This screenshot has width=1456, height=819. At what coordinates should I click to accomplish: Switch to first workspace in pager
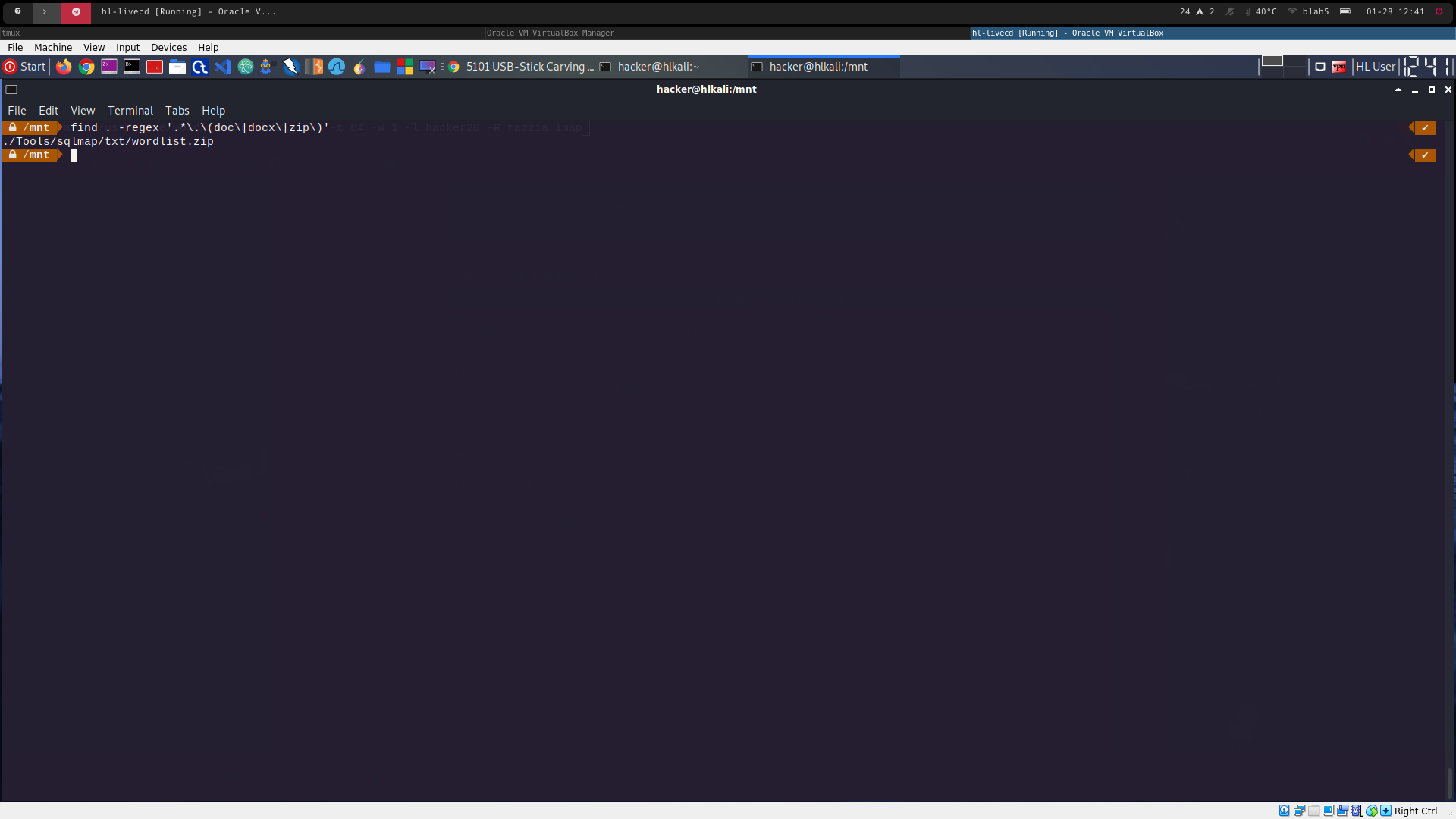coord(1272,61)
